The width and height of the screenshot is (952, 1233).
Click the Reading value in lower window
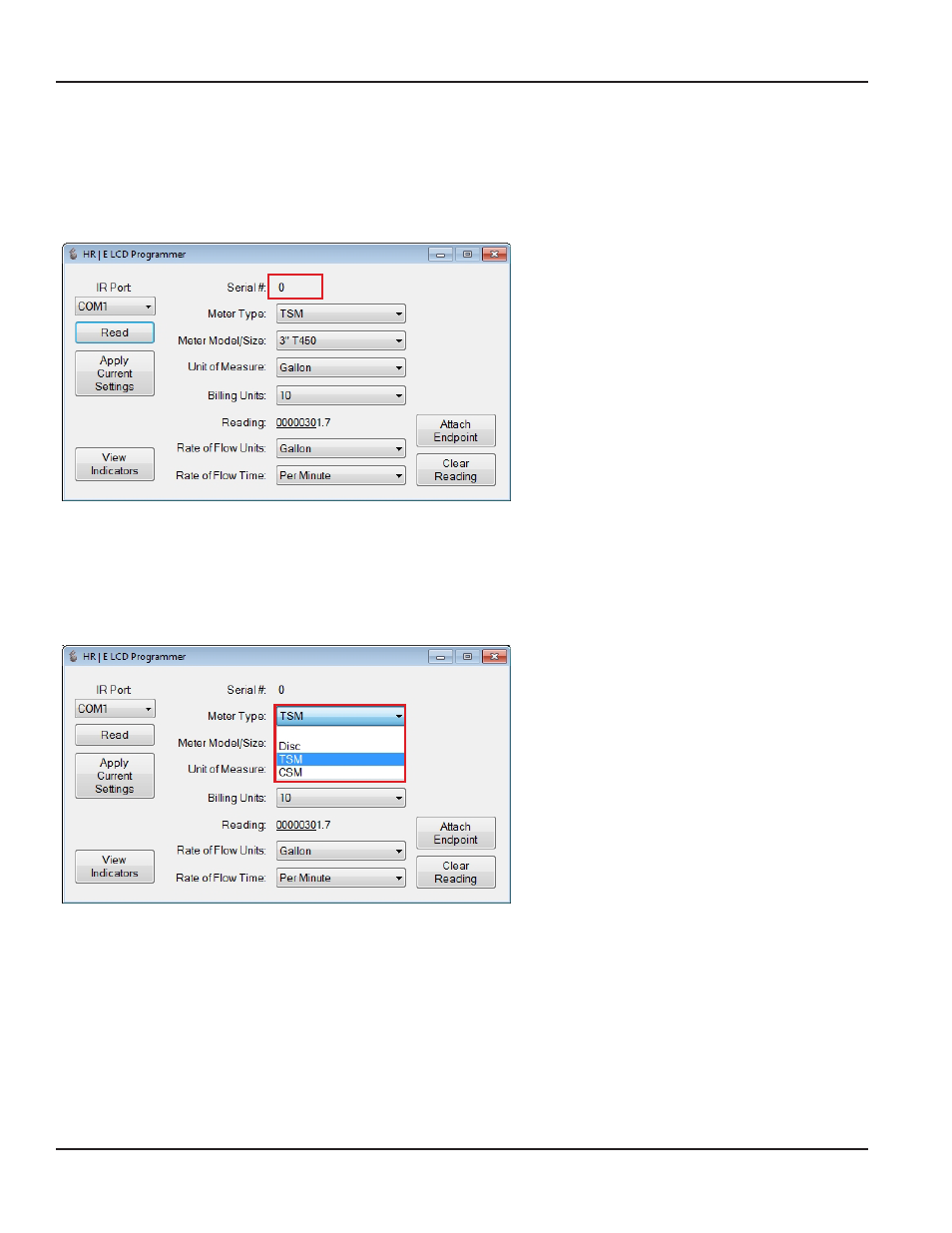303,825
